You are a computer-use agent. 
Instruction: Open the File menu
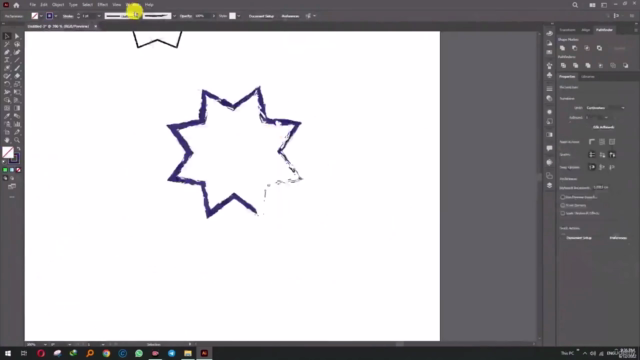click(x=32, y=5)
